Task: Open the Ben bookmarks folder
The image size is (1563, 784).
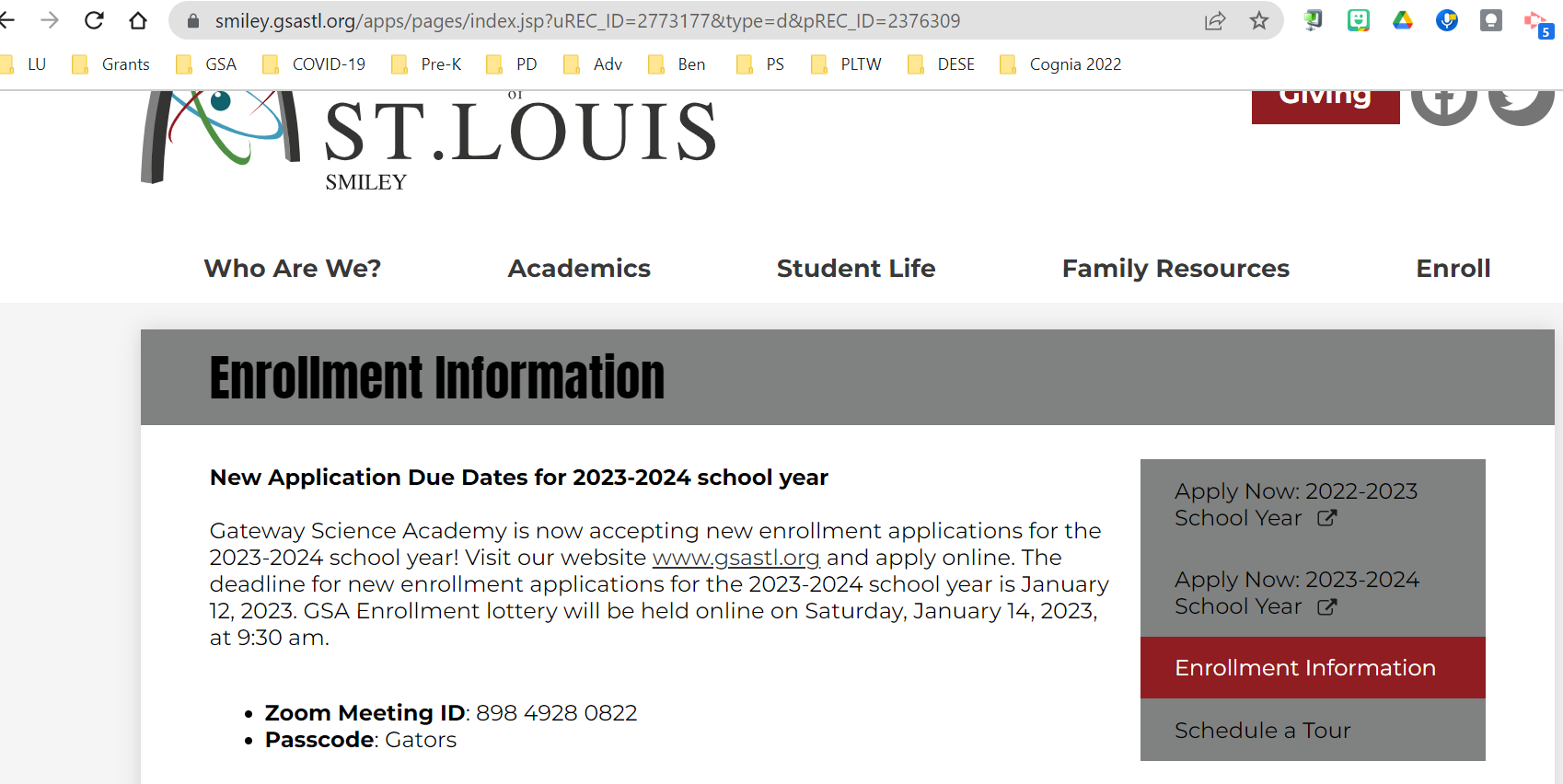Action: click(677, 64)
